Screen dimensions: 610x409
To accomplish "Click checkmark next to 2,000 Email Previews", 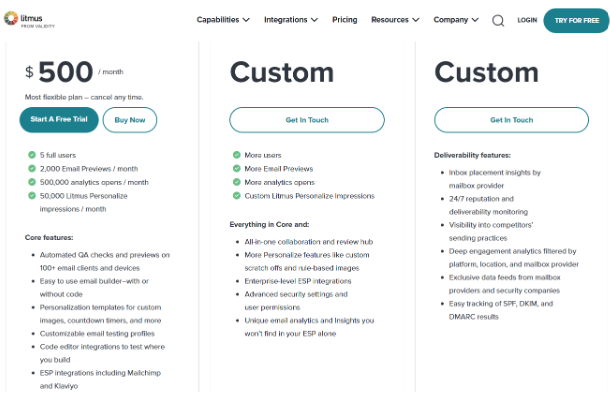I will click(32, 169).
